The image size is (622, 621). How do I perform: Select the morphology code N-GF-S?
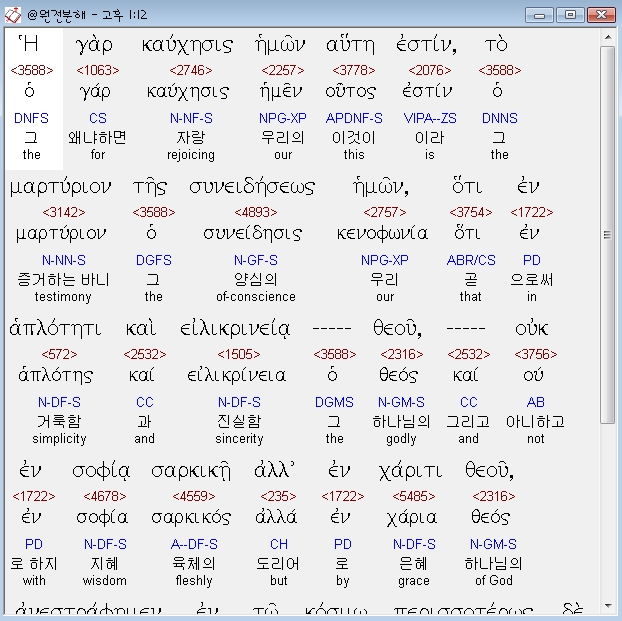pyautogui.click(x=256, y=260)
